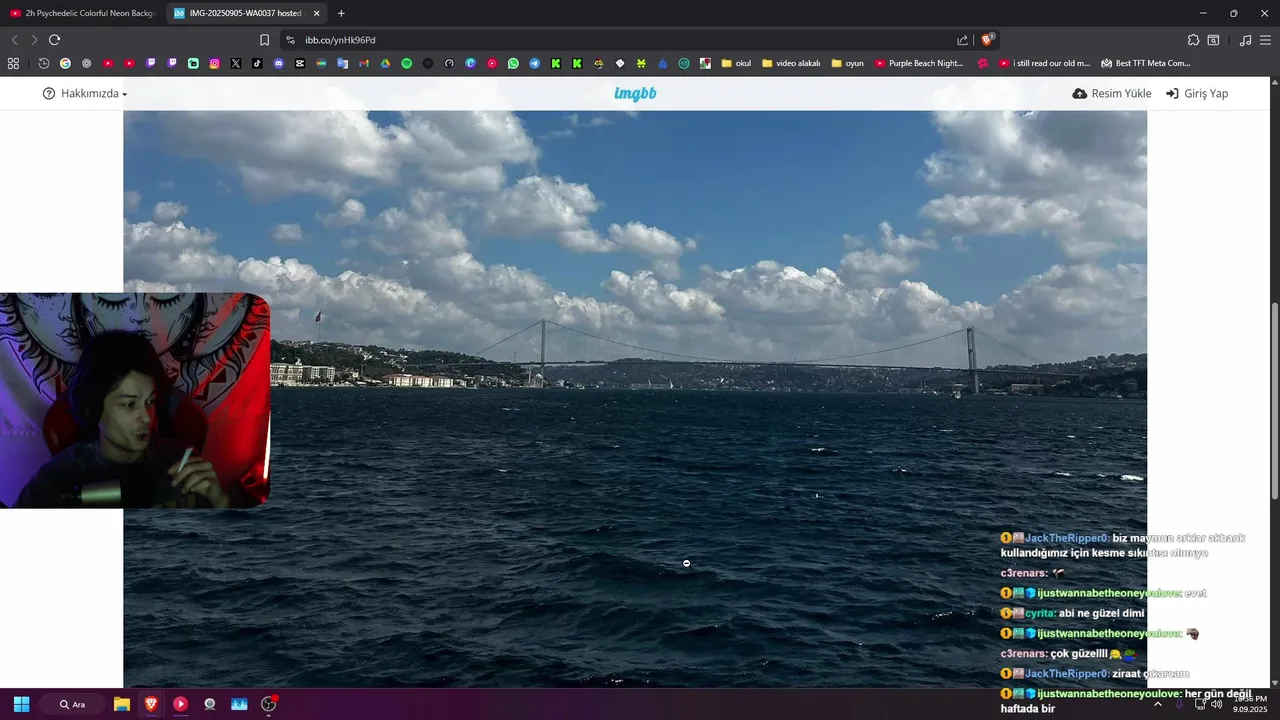The width and height of the screenshot is (1280, 720).
Task: Open the WhatsApp bookmark icon
Action: point(513,63)
